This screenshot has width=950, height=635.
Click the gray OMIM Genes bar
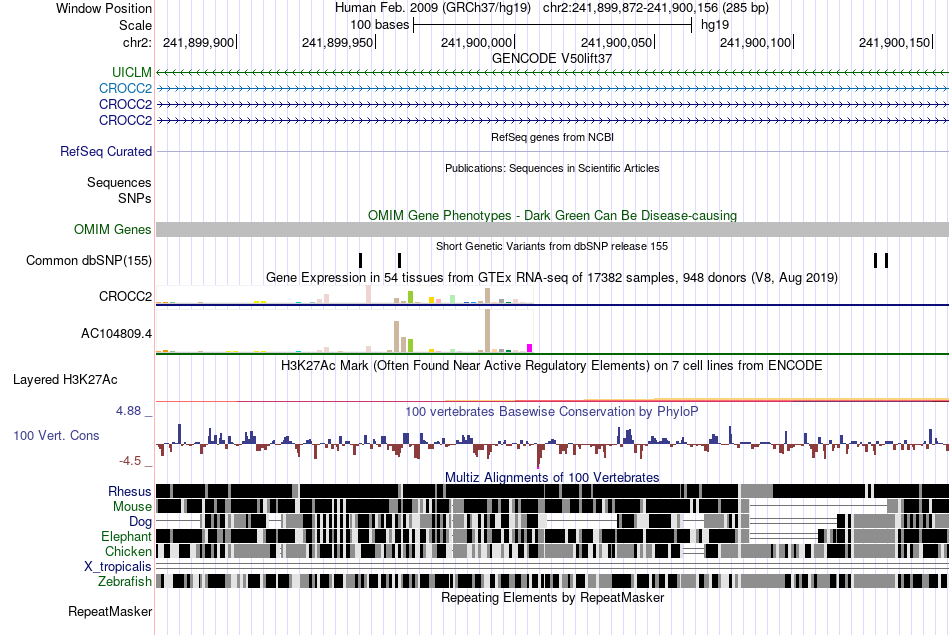point(553,230)
